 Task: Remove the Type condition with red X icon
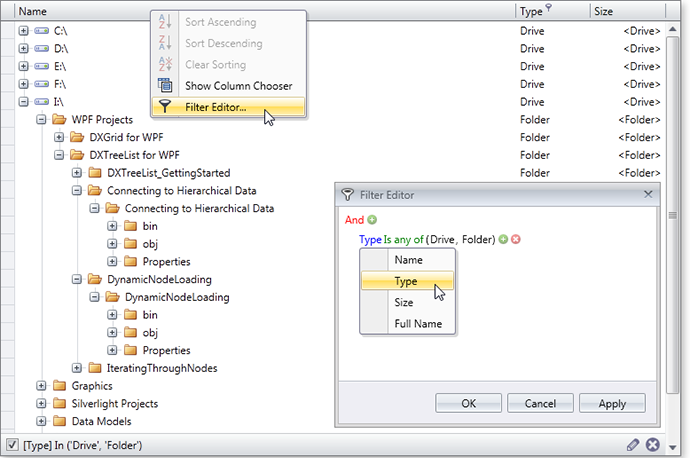[516, 240]
